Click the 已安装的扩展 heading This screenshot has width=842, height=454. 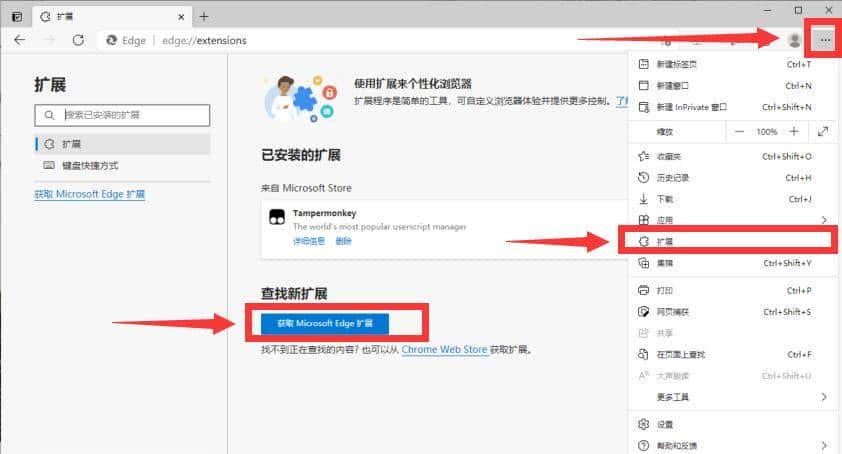click(301, 155)
